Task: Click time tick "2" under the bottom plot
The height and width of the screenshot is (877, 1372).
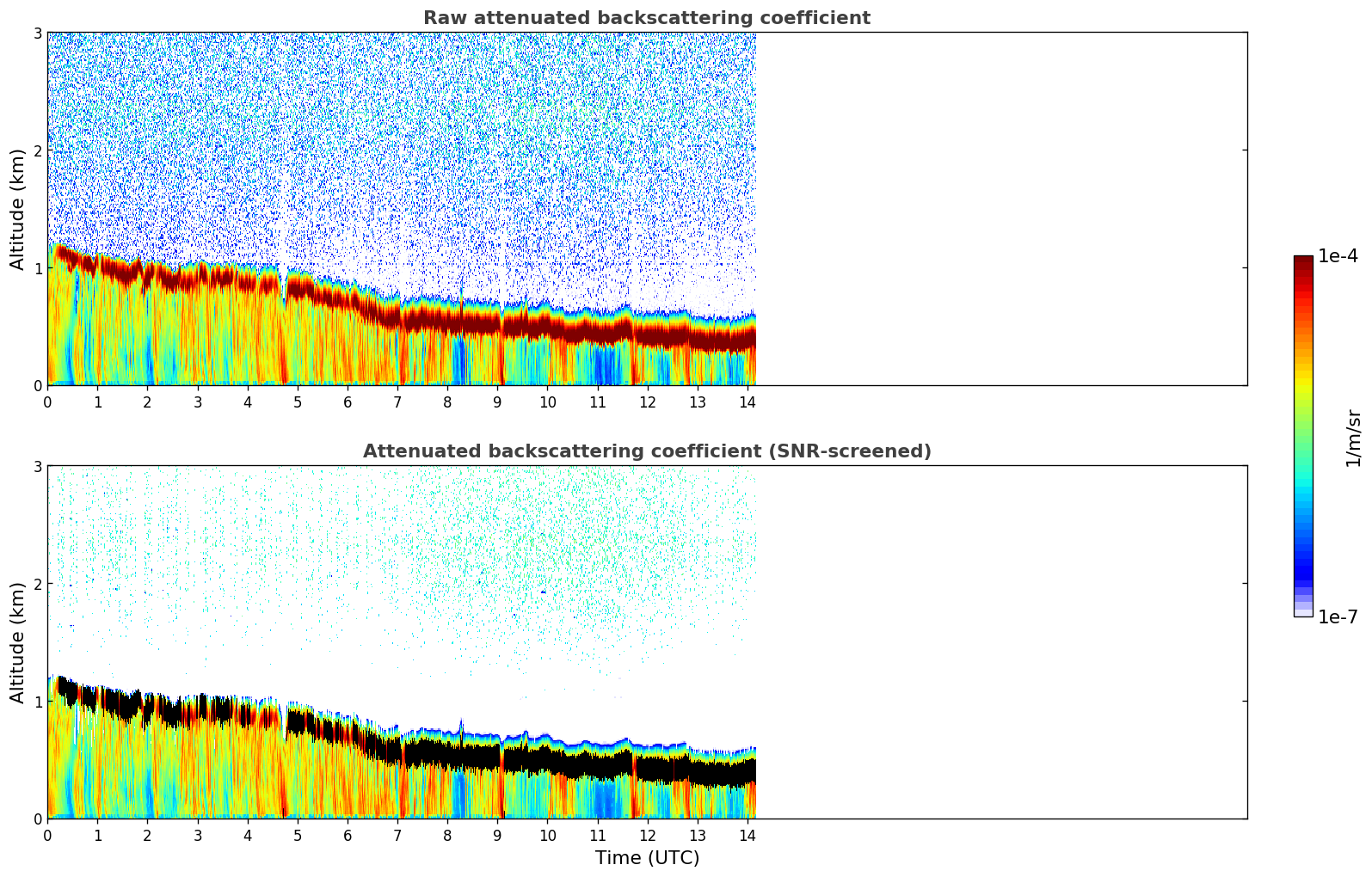Action: point(147,835)
